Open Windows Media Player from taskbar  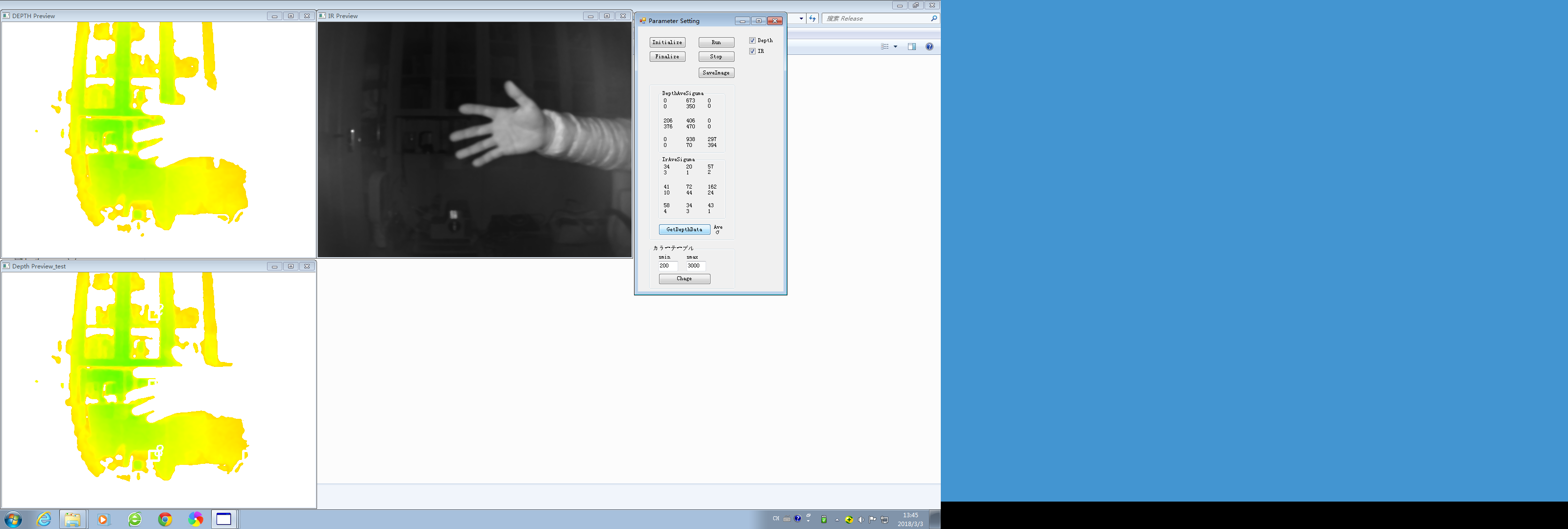pos(103,519)
